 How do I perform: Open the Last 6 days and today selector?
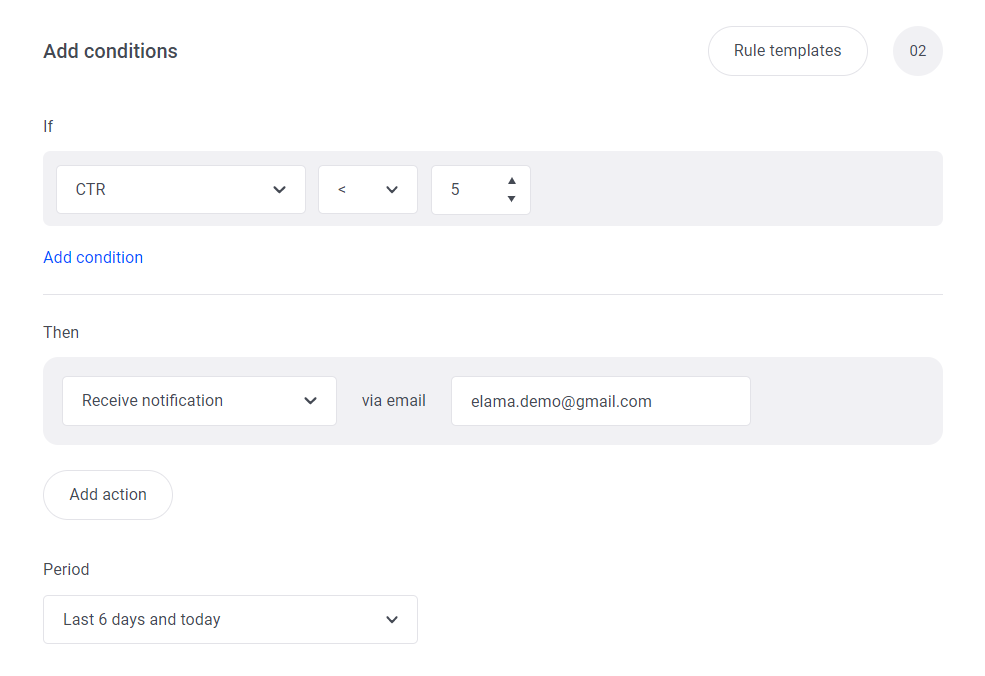tap(230, 619)
